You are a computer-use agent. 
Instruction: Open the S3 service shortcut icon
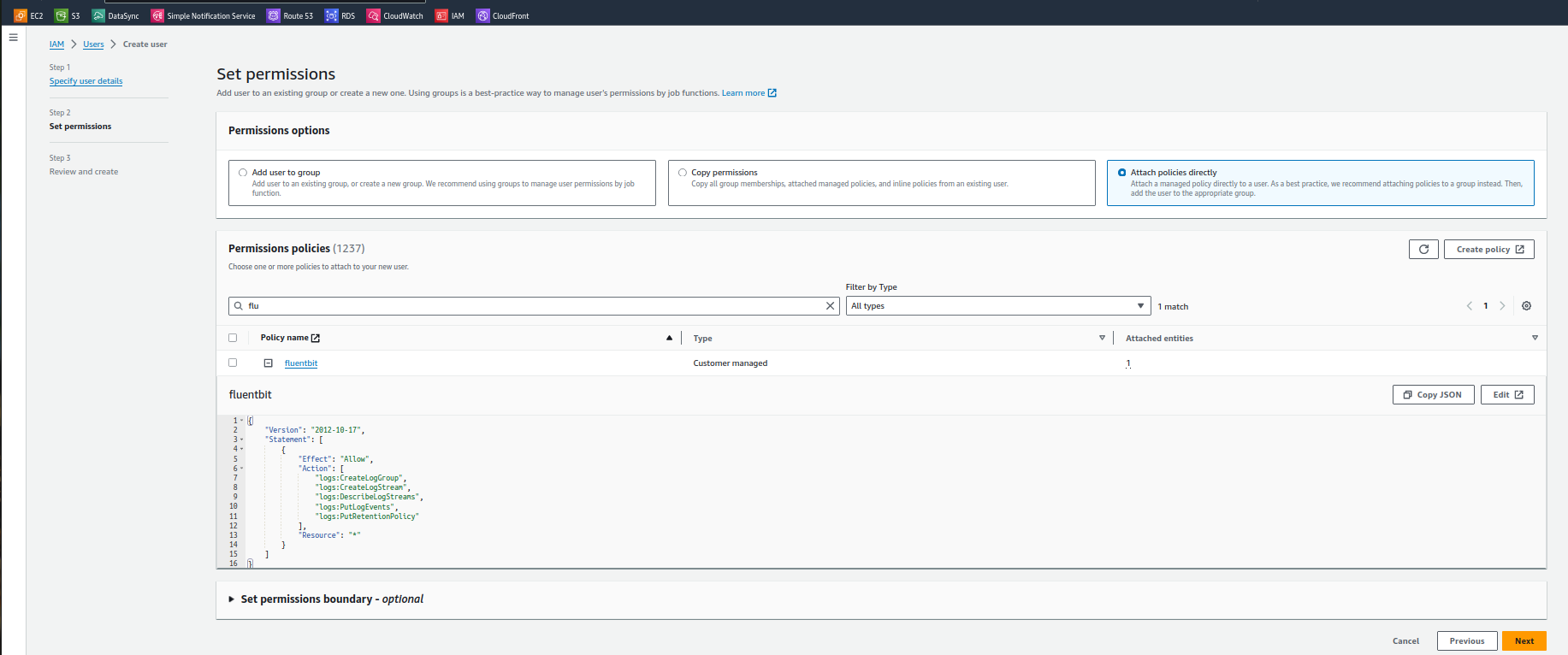(x=61, y=15)
